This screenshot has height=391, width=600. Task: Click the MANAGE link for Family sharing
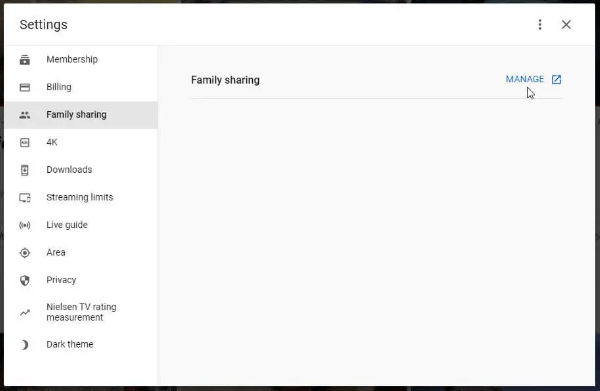(525, 79)
